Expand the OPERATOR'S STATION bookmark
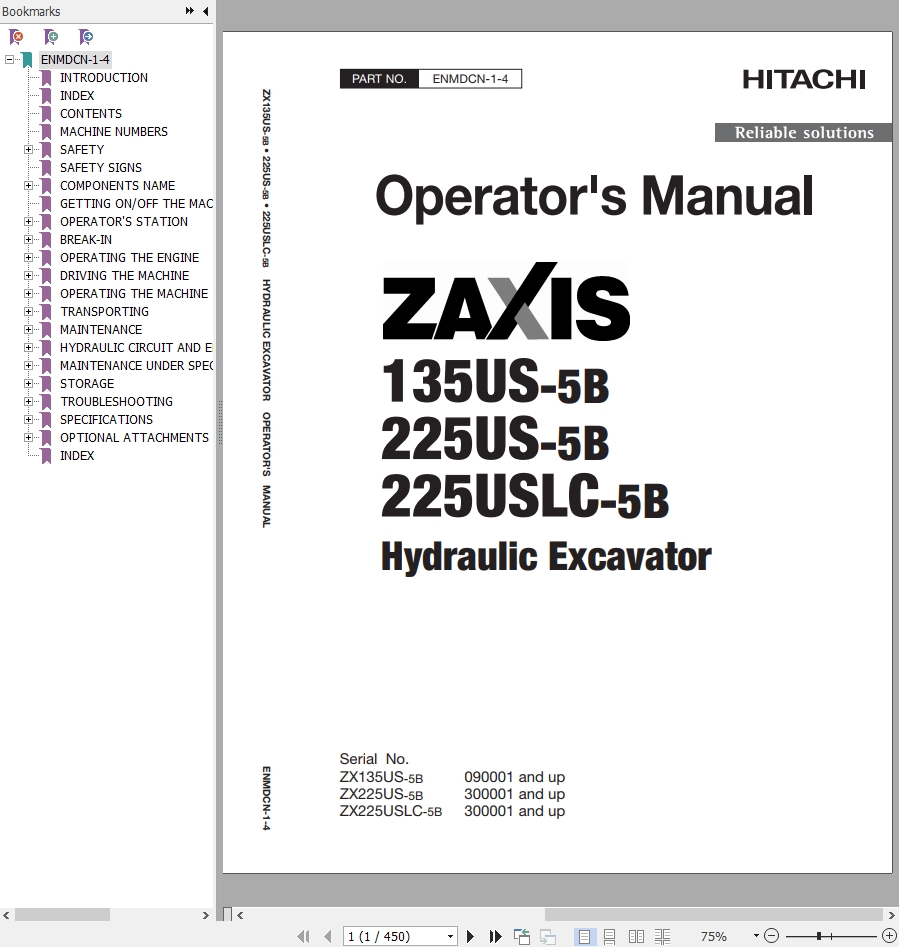The width and height of the screenshot is (899, 947). pos(28,222)
